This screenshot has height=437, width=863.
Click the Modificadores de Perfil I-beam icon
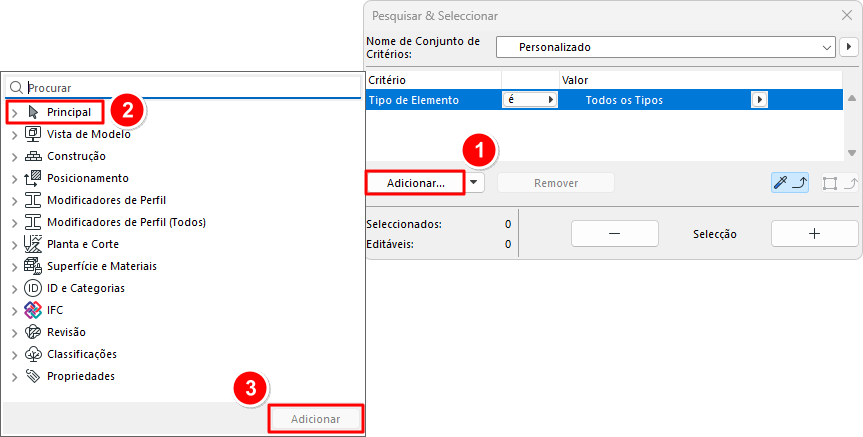[x=33, y=200]
